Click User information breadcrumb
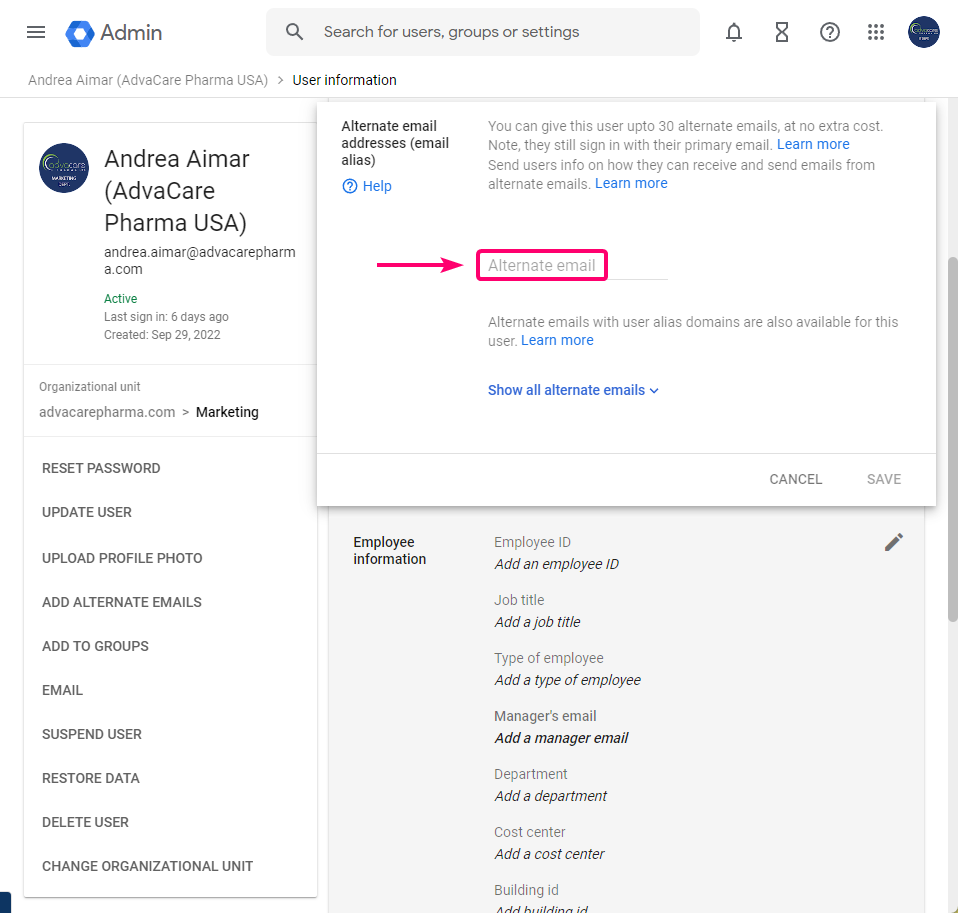 click(344, 80)
